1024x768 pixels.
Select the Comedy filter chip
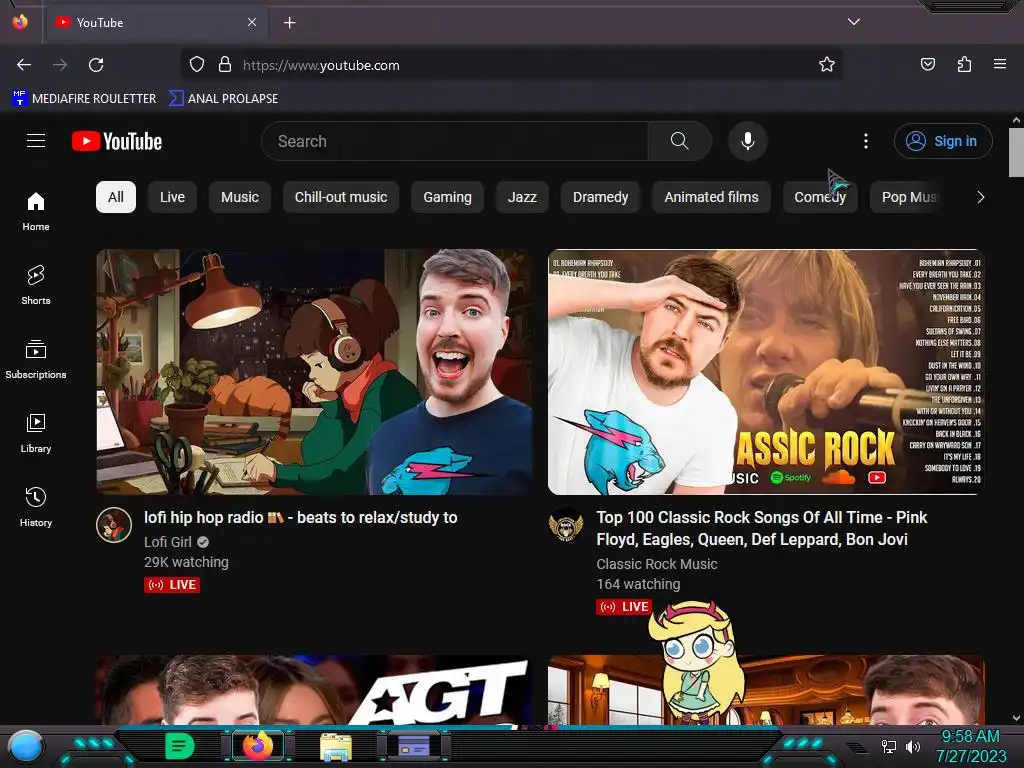(x=820, y=197)
